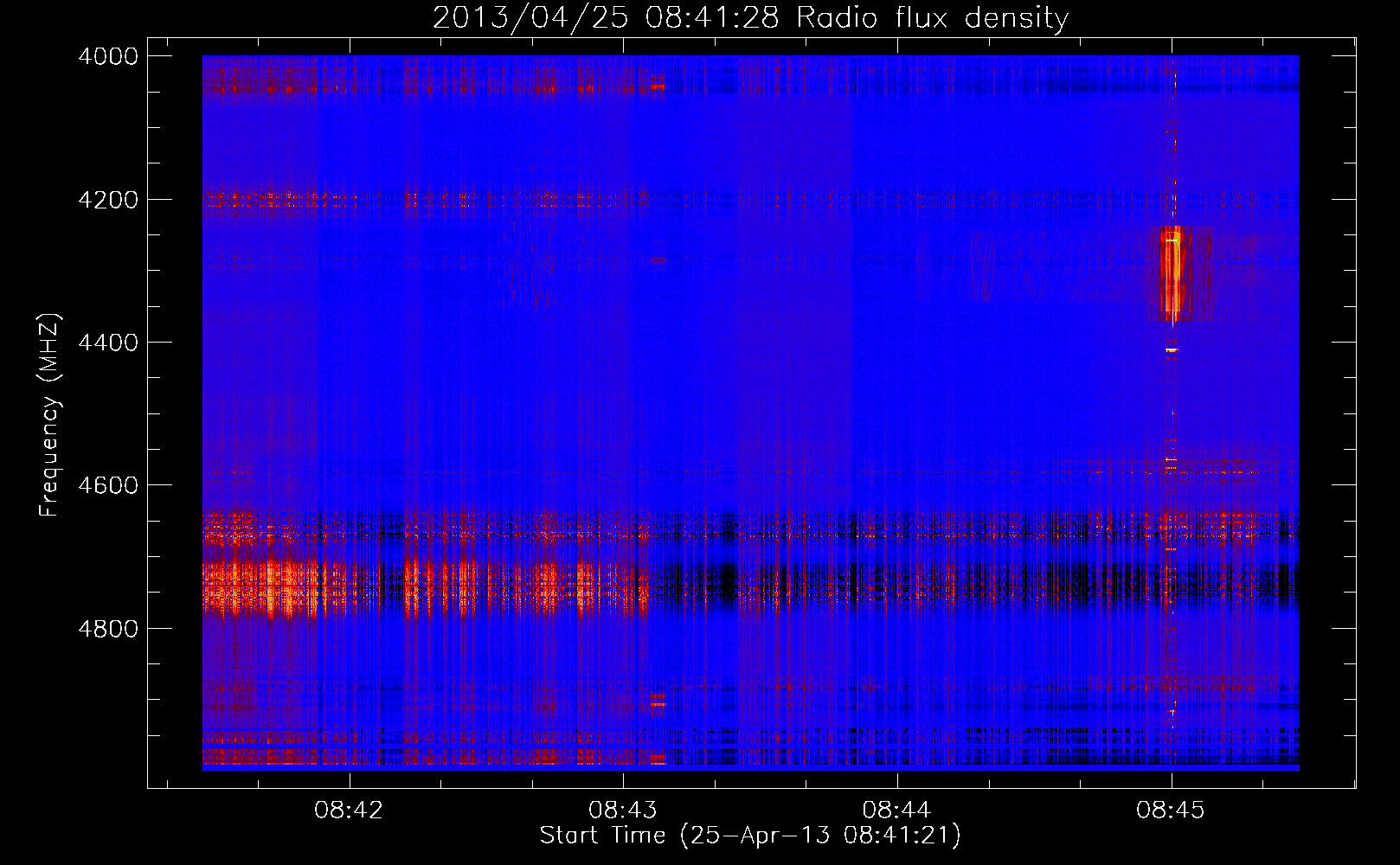Click the 4200 frequency axis label
The width and height of the screenshot is (1400, 865).
point(108,200)
